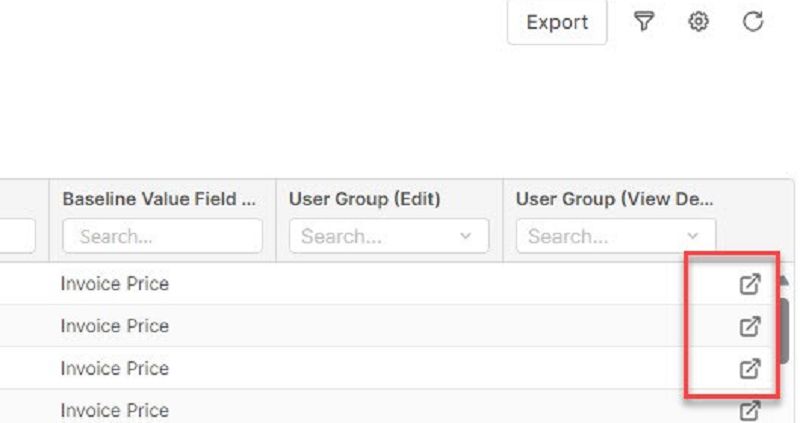The height and width of the screenshot is (423, 800).
Task: Open table settings gear icon
Action: tap(698, 21)
